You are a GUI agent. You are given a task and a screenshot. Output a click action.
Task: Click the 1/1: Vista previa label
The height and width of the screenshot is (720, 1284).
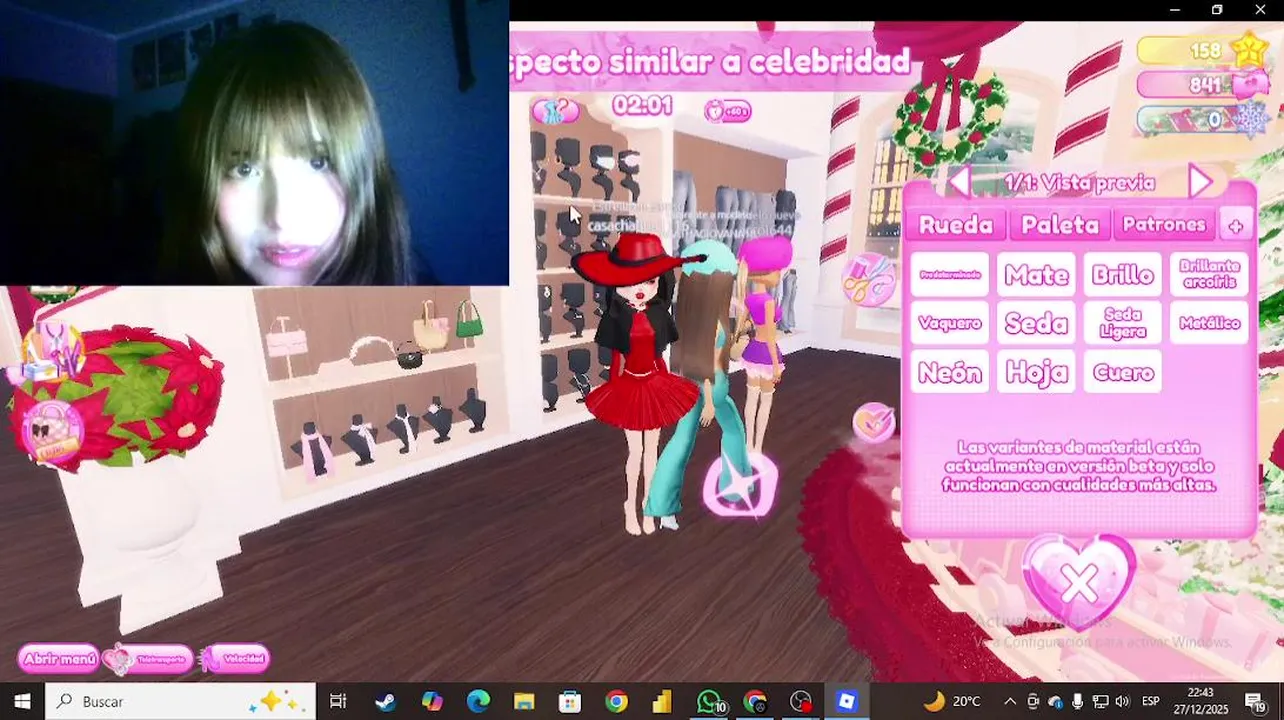pos(1079,183)
